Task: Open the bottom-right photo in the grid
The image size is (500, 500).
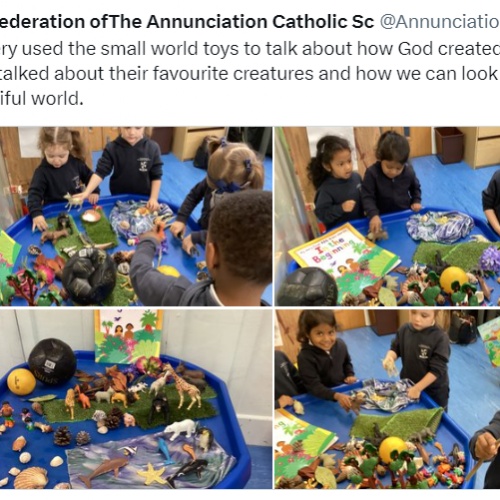Action: 387,399
